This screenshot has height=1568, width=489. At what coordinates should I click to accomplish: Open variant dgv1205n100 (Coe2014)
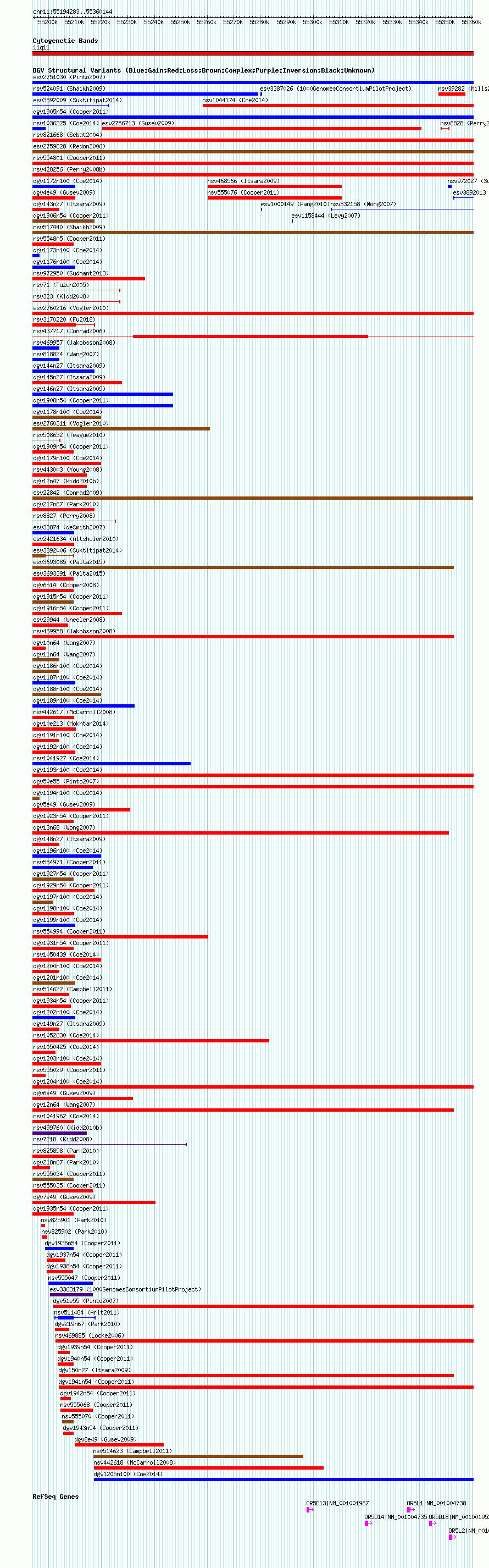(129, 1476)
